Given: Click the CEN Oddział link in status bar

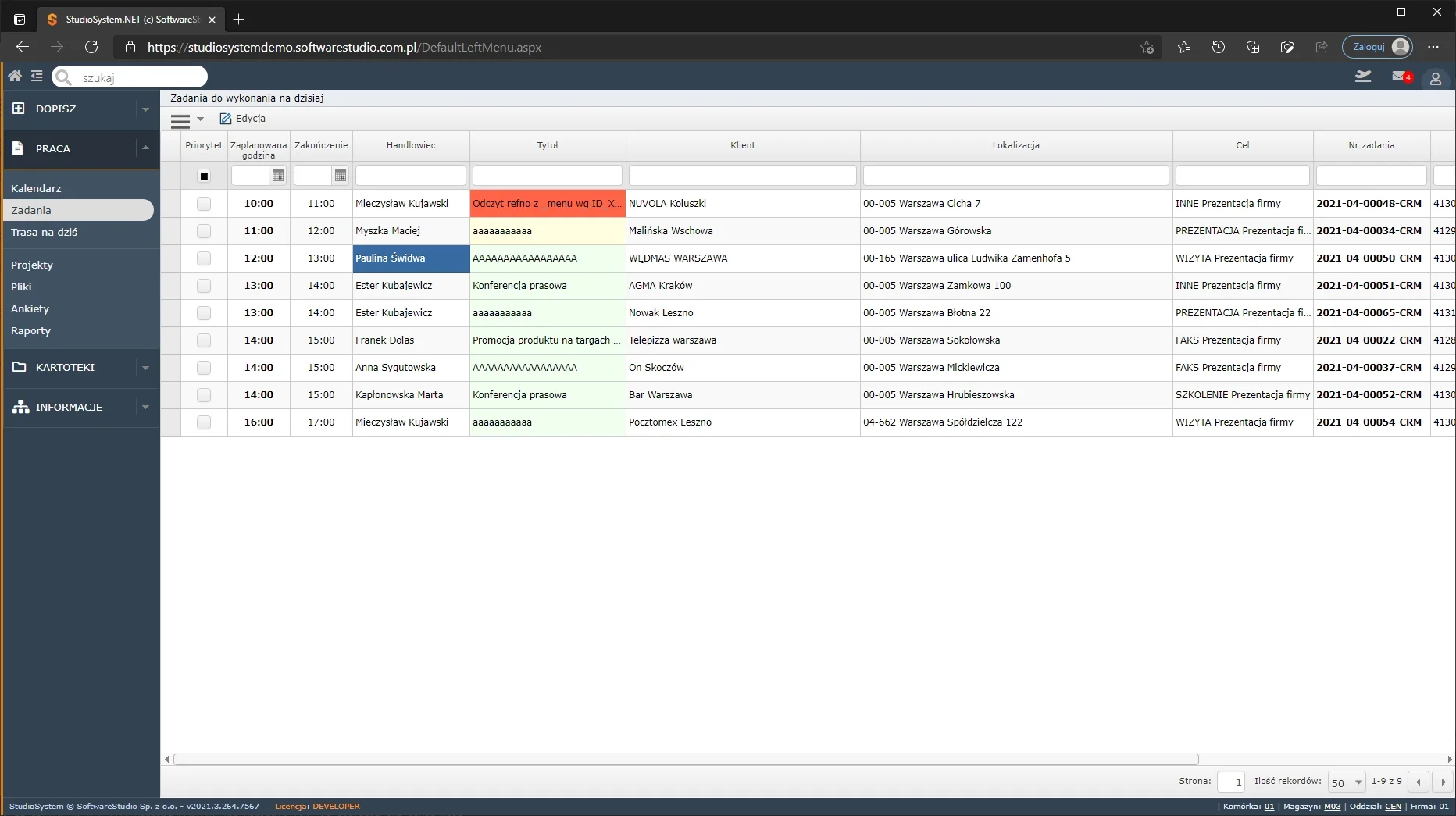Looking at the screenshot, I should pos(1393,806).
